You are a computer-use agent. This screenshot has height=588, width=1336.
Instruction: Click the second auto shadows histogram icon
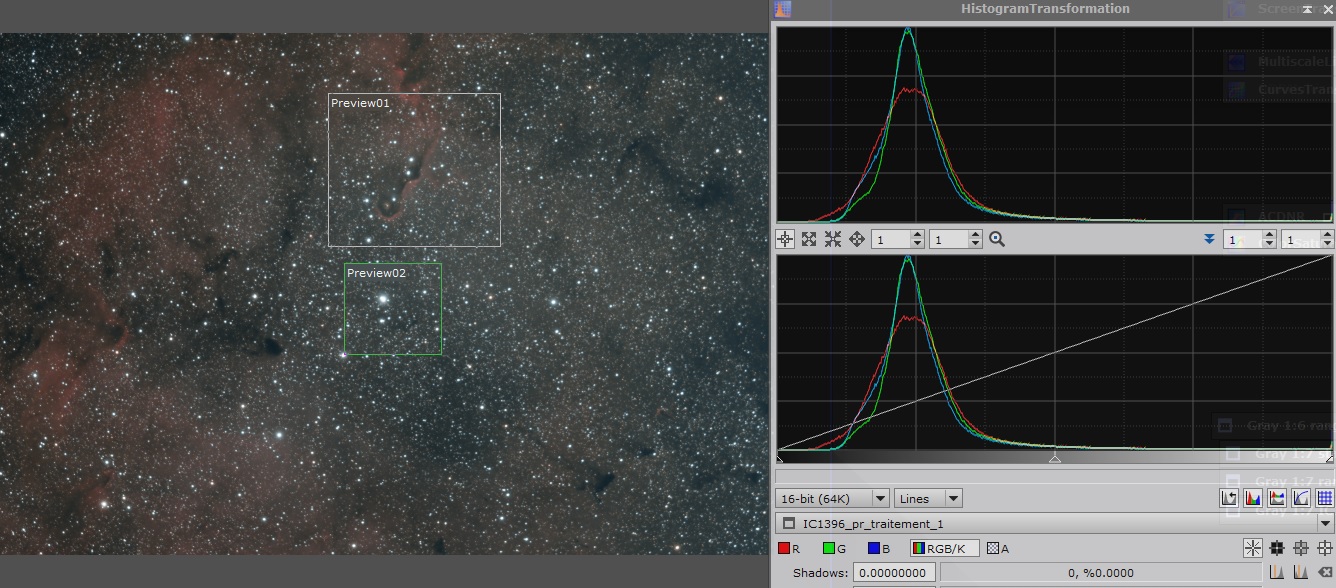coord(1301,573)
